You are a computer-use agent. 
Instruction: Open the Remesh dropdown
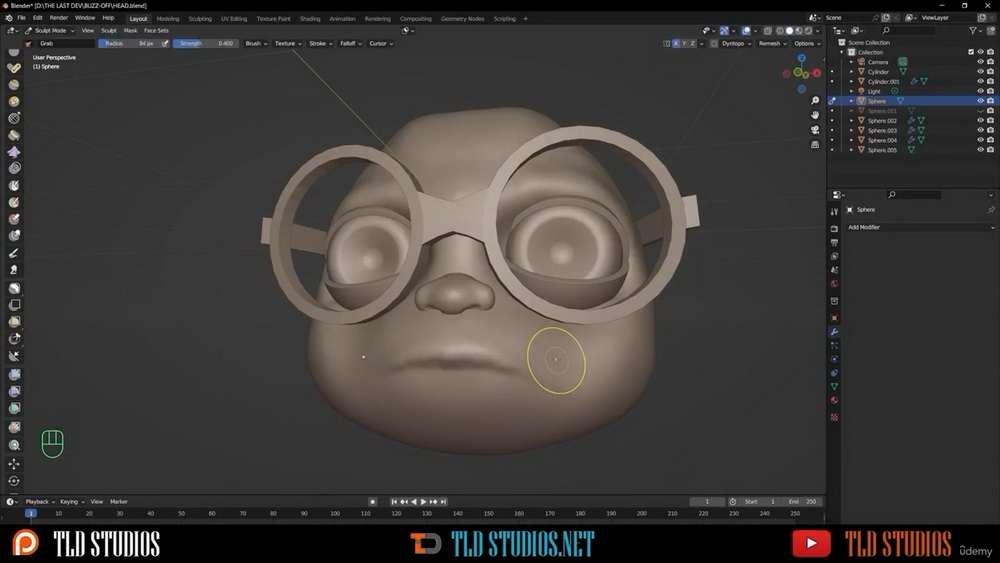[772, 43]
